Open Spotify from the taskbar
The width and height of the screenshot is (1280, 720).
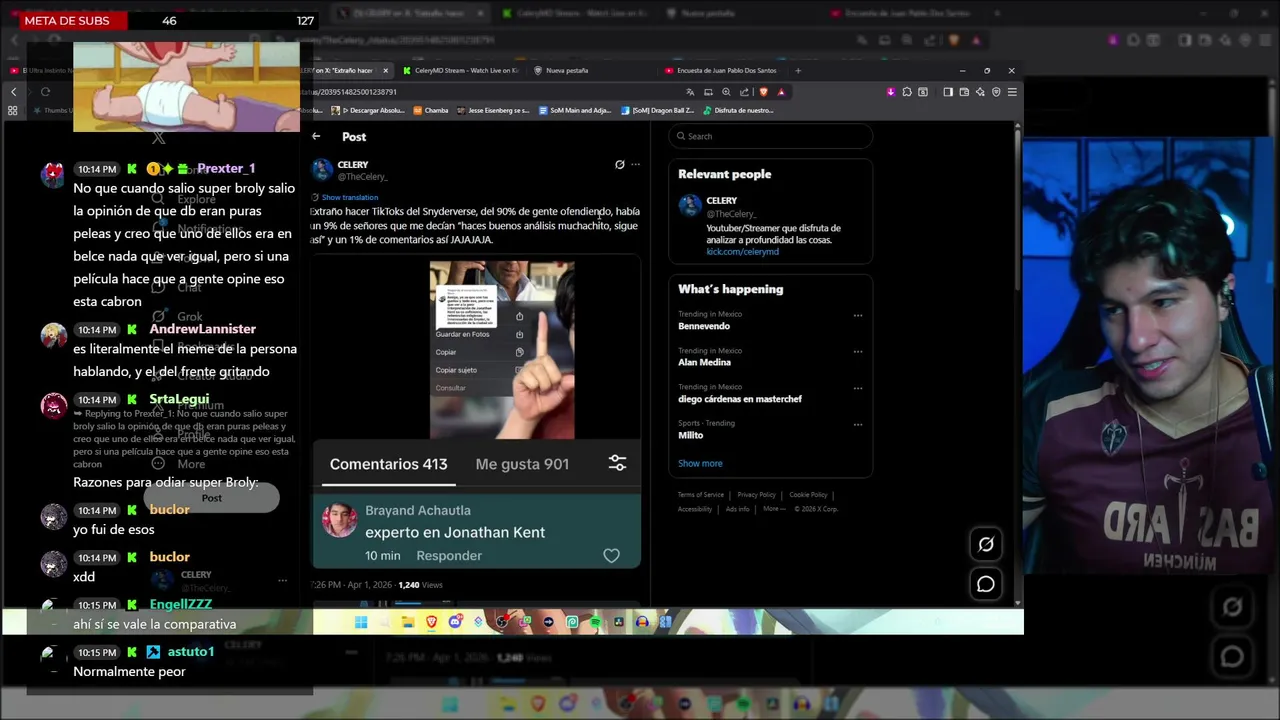click(x=596, y=622)
